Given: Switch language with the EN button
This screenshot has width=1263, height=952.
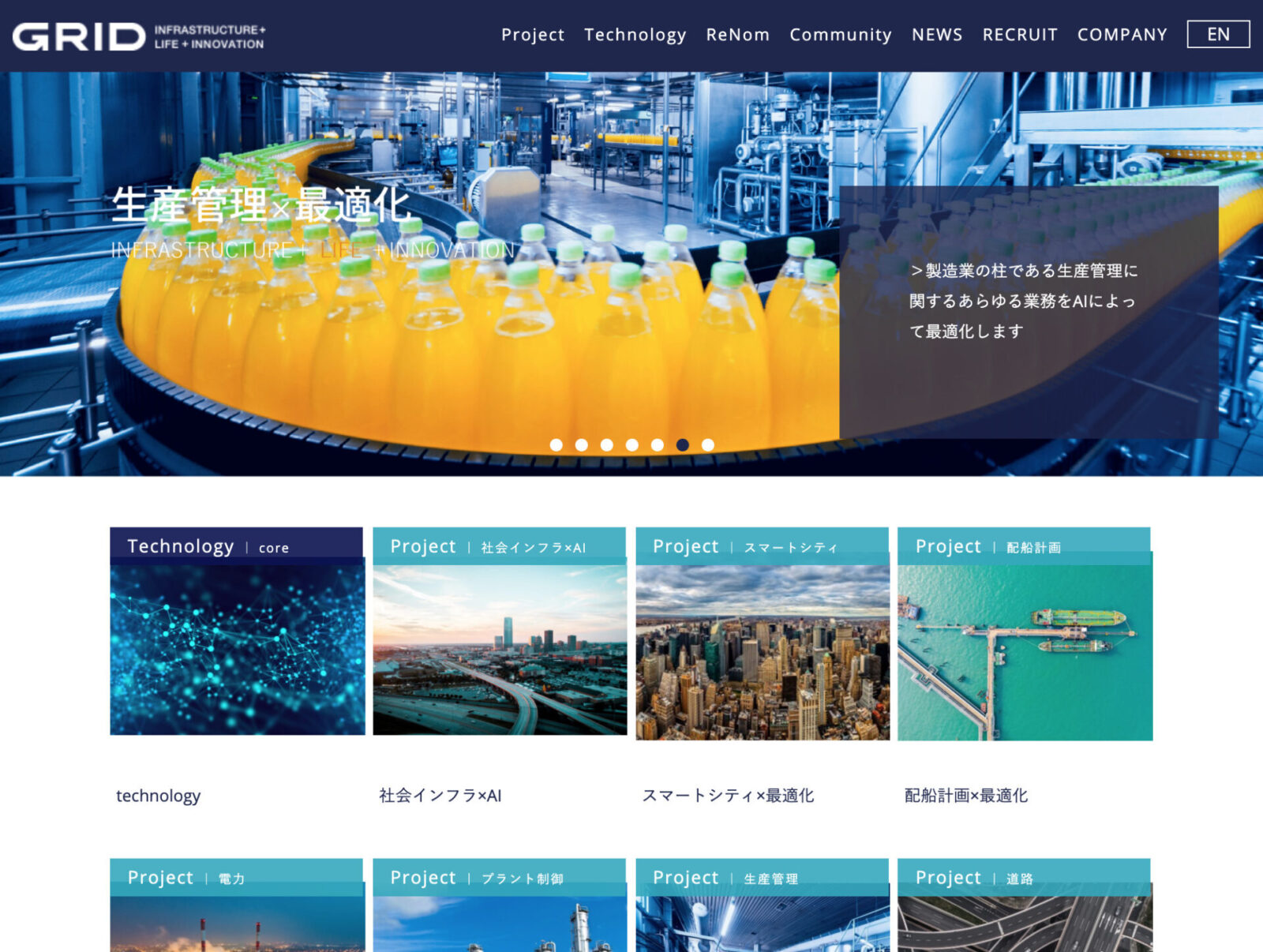Looking at the screenshot, I should (x=1217, y=35).
